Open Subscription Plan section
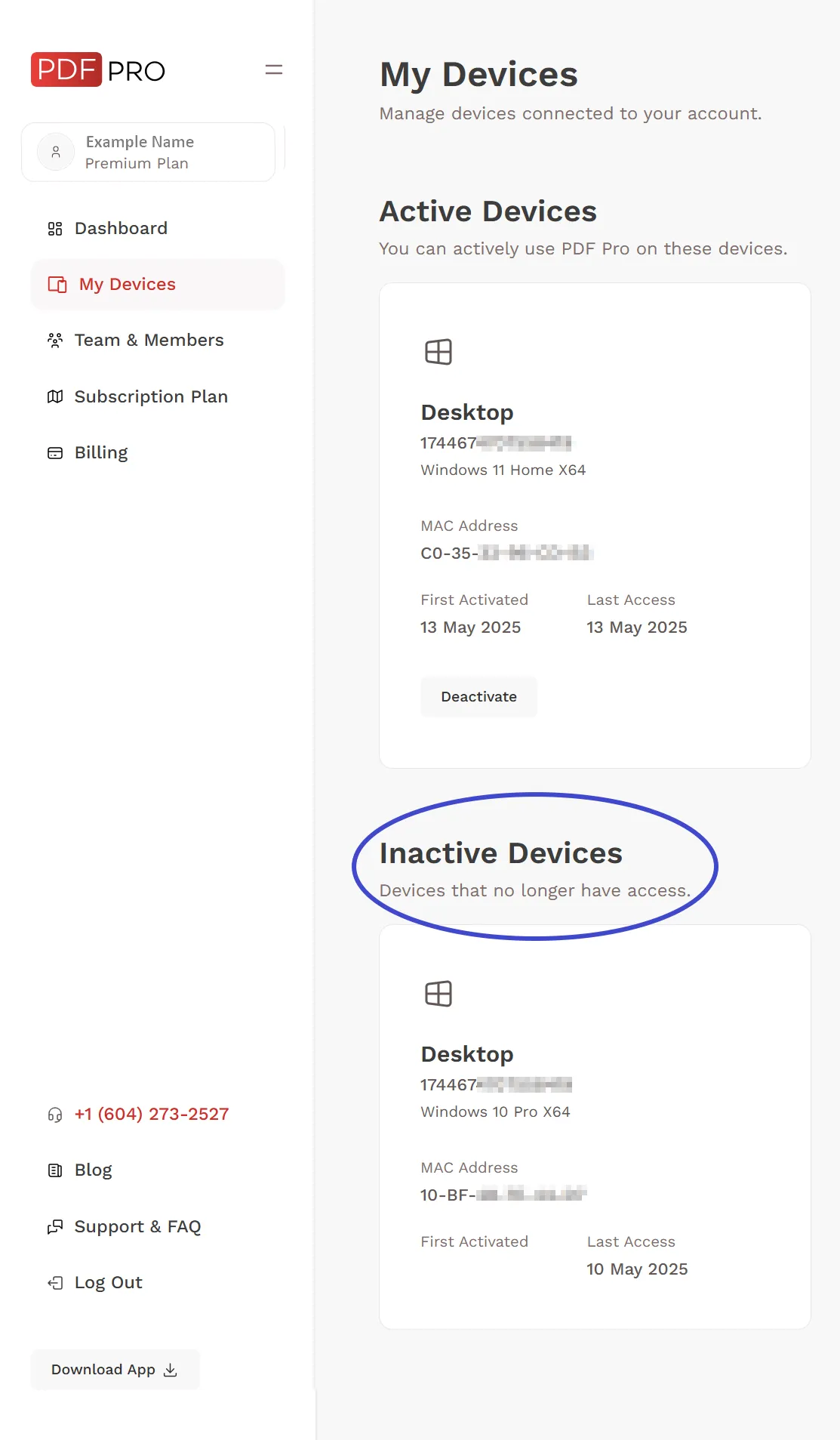 [x=158, y=396]
